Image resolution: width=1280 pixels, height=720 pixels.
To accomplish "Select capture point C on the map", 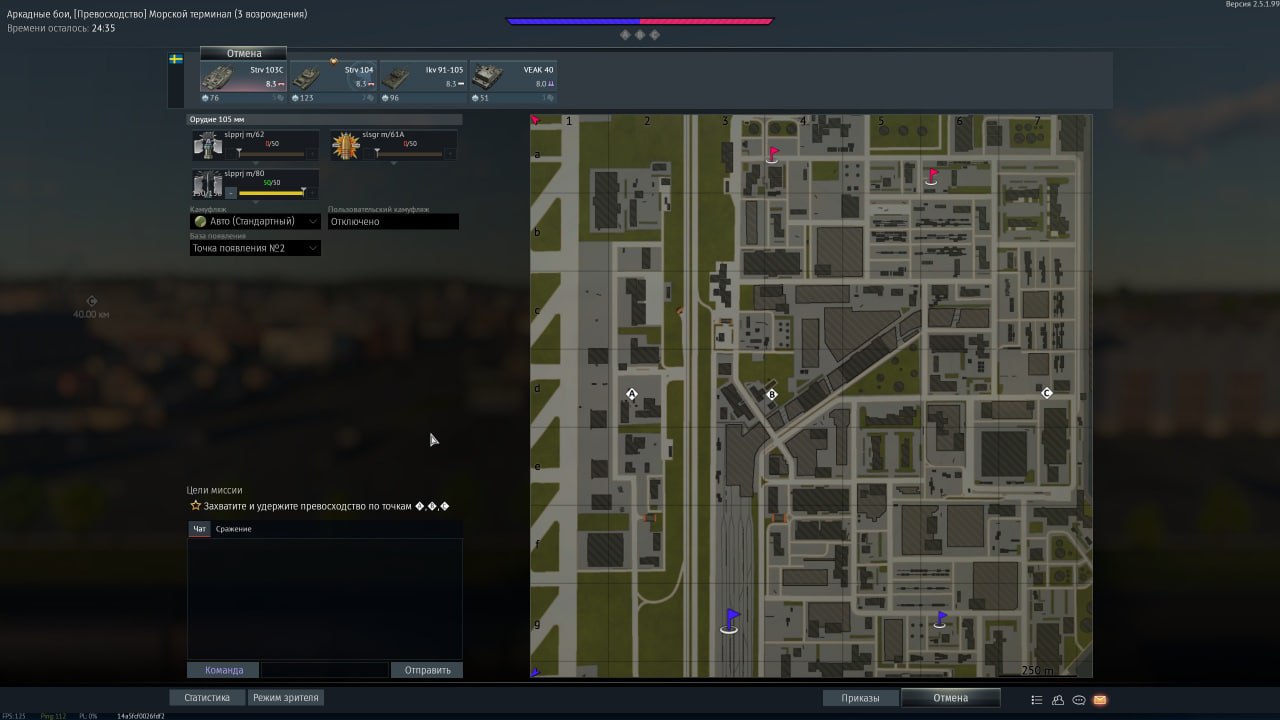I will coord(1047,393).
